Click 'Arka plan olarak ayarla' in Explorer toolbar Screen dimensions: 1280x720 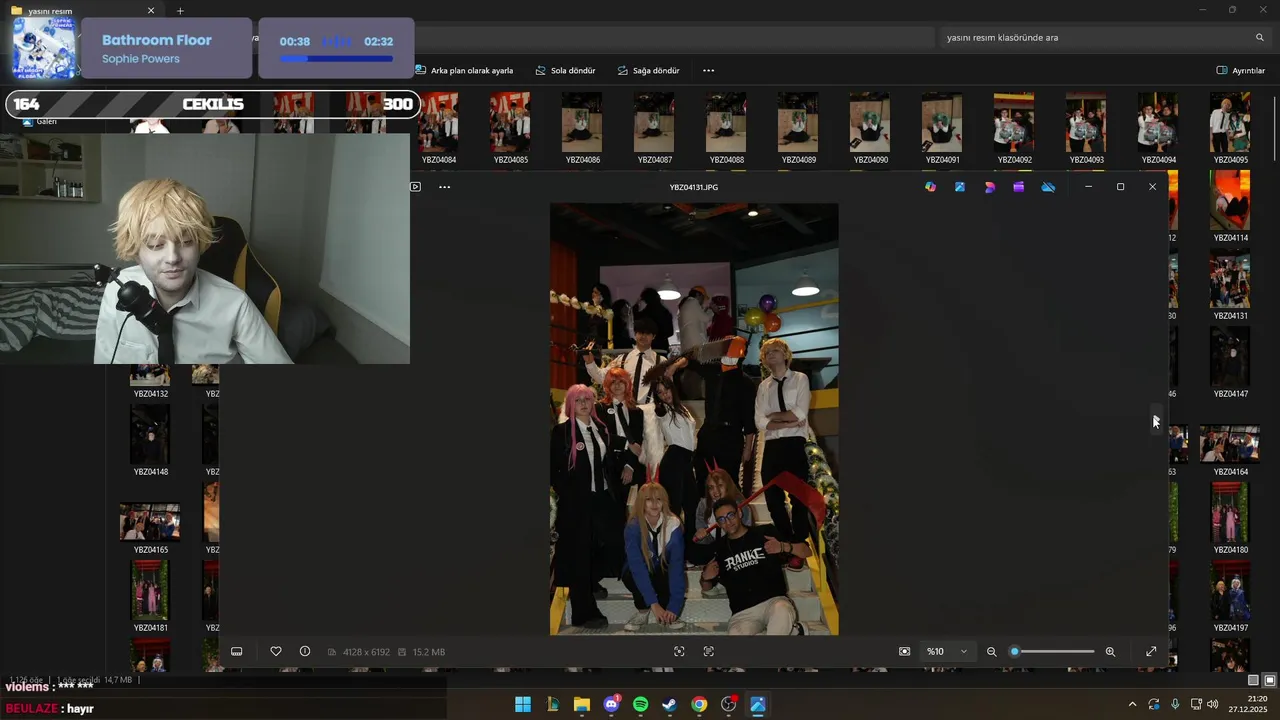[x=464, y=71]
